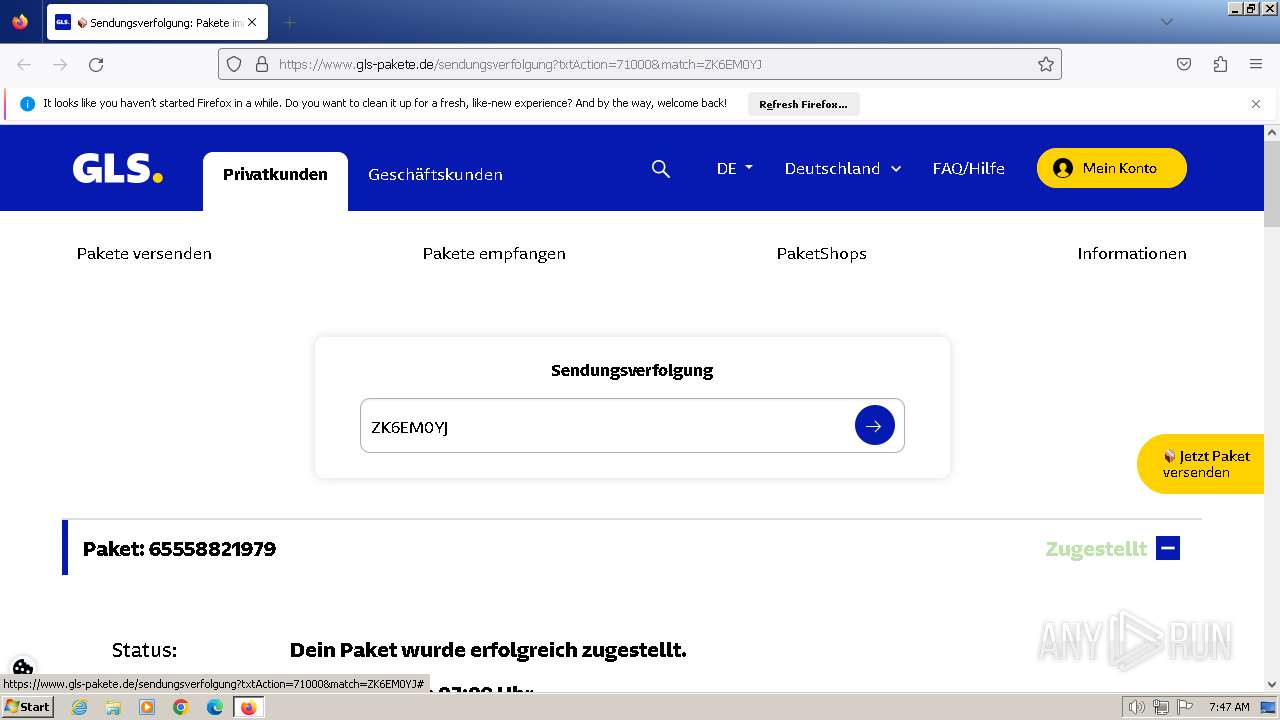Open tracking protection shield panel
This screenshot has height=720, width=1280.
pos(234,64)
